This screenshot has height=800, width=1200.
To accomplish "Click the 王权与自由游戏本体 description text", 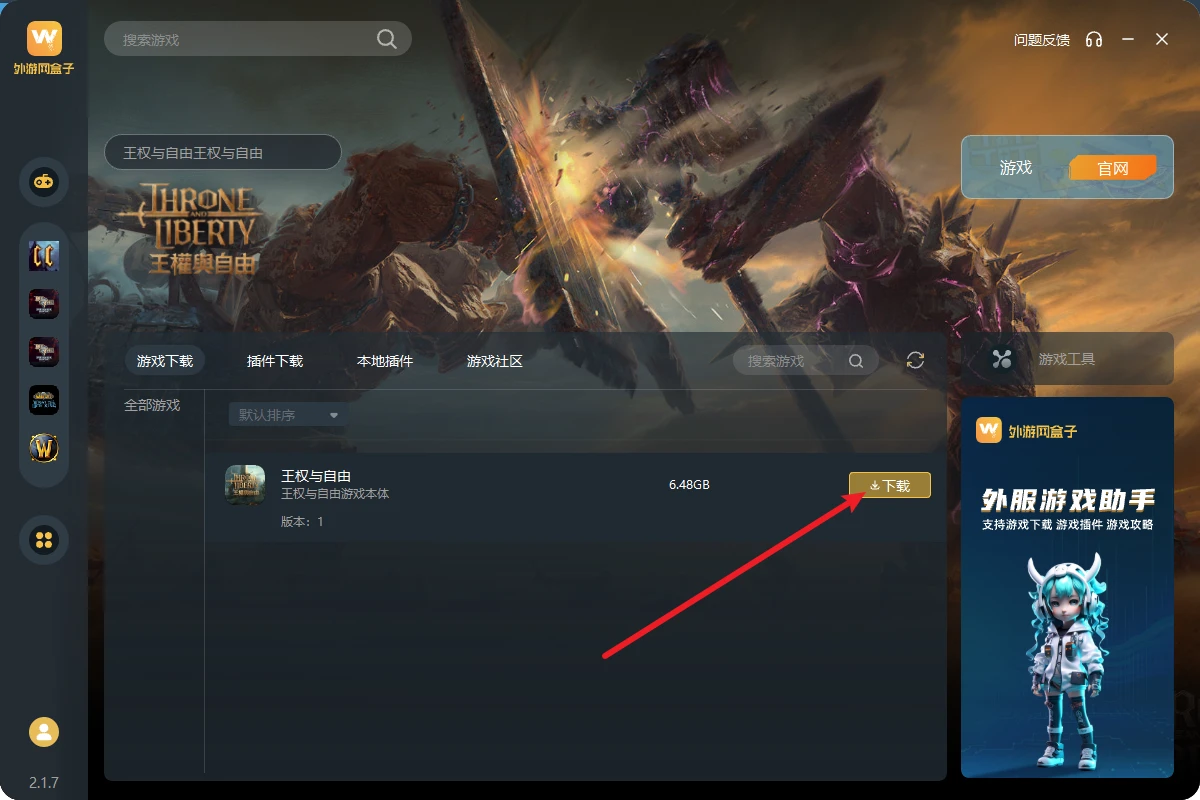I will point(335,494).
